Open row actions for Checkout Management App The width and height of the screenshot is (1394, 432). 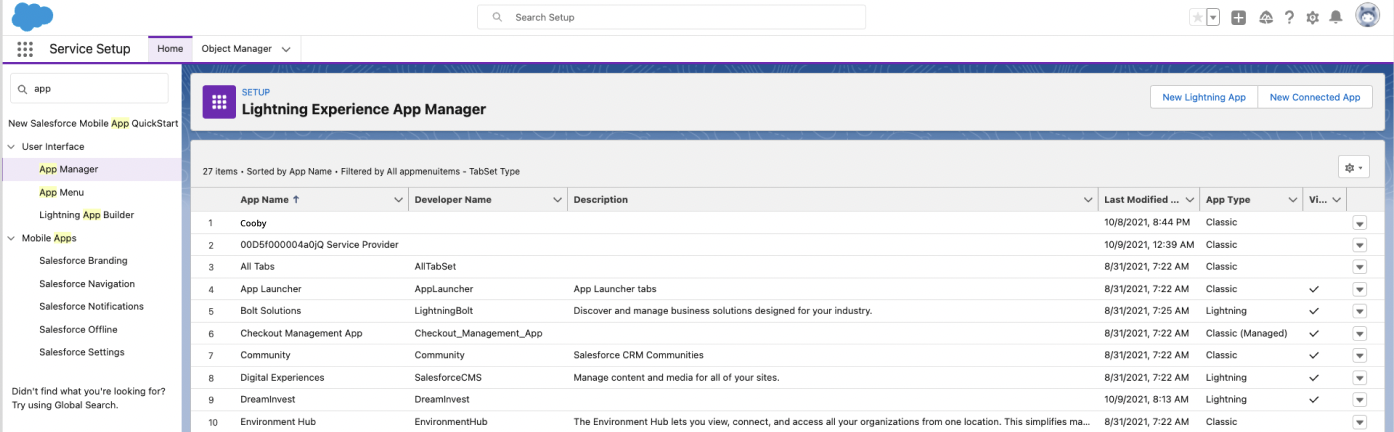(1359, 333)
